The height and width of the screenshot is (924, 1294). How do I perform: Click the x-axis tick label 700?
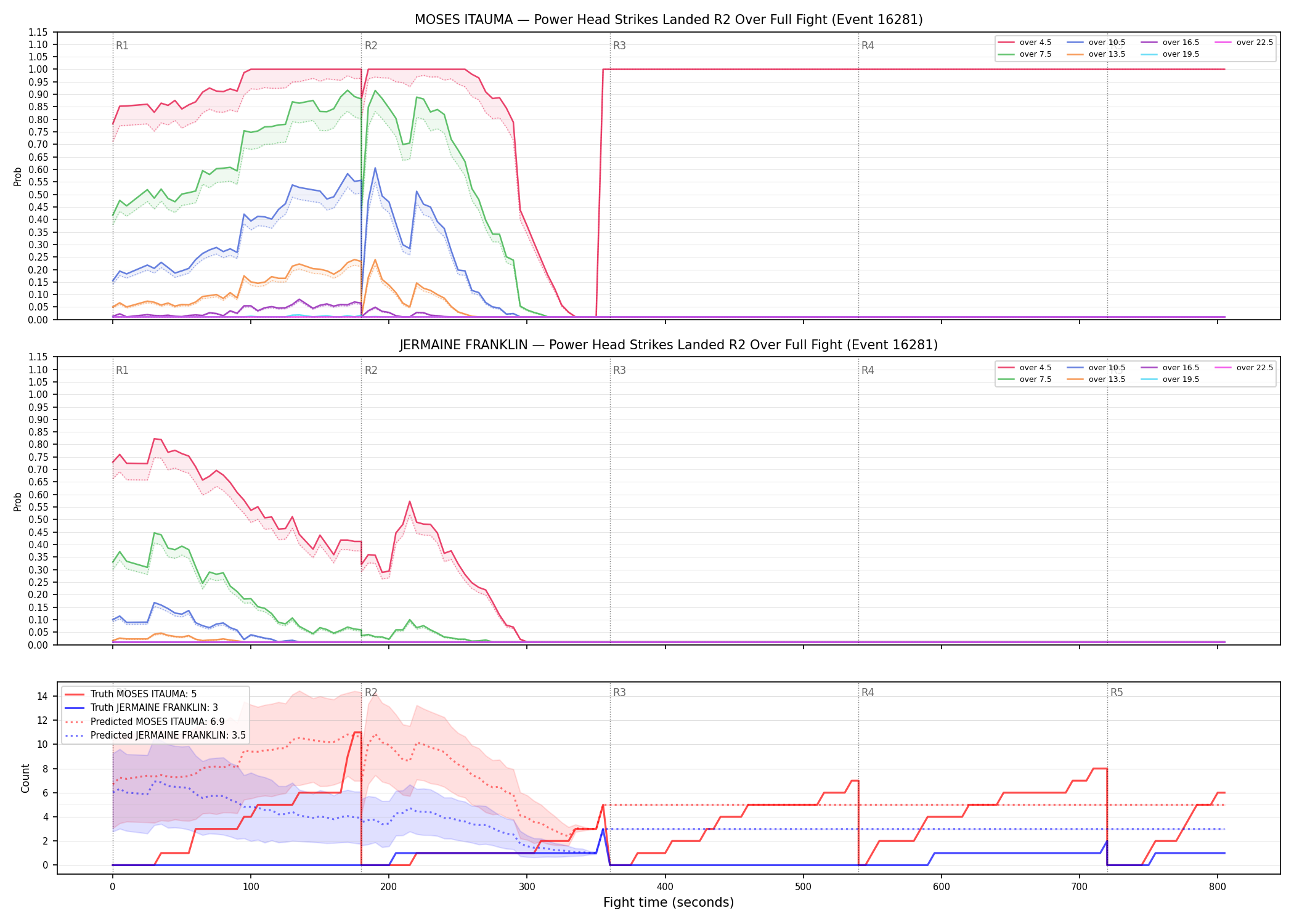pos(1080,887)
